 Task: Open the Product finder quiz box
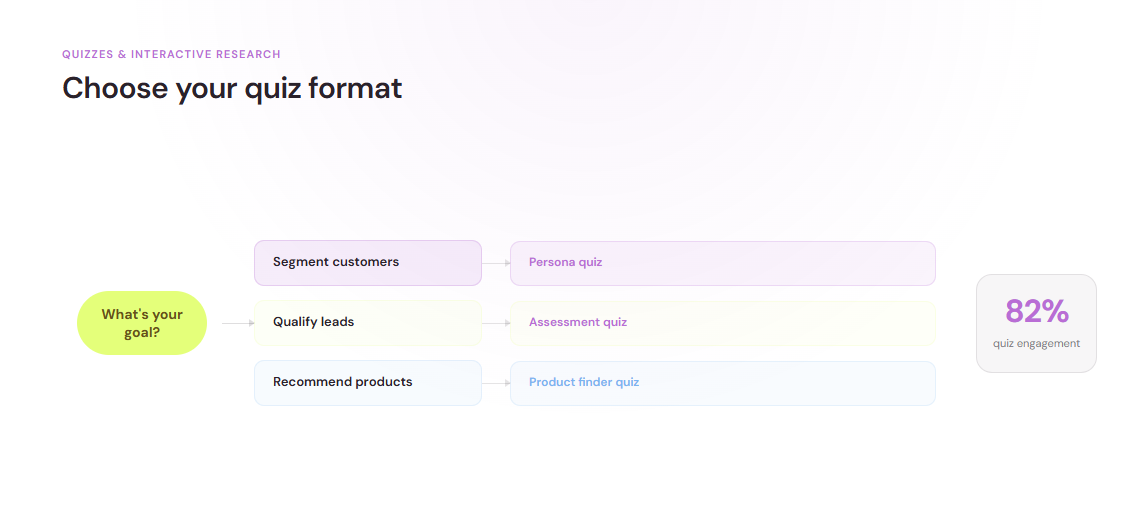[x=723, y=383]
